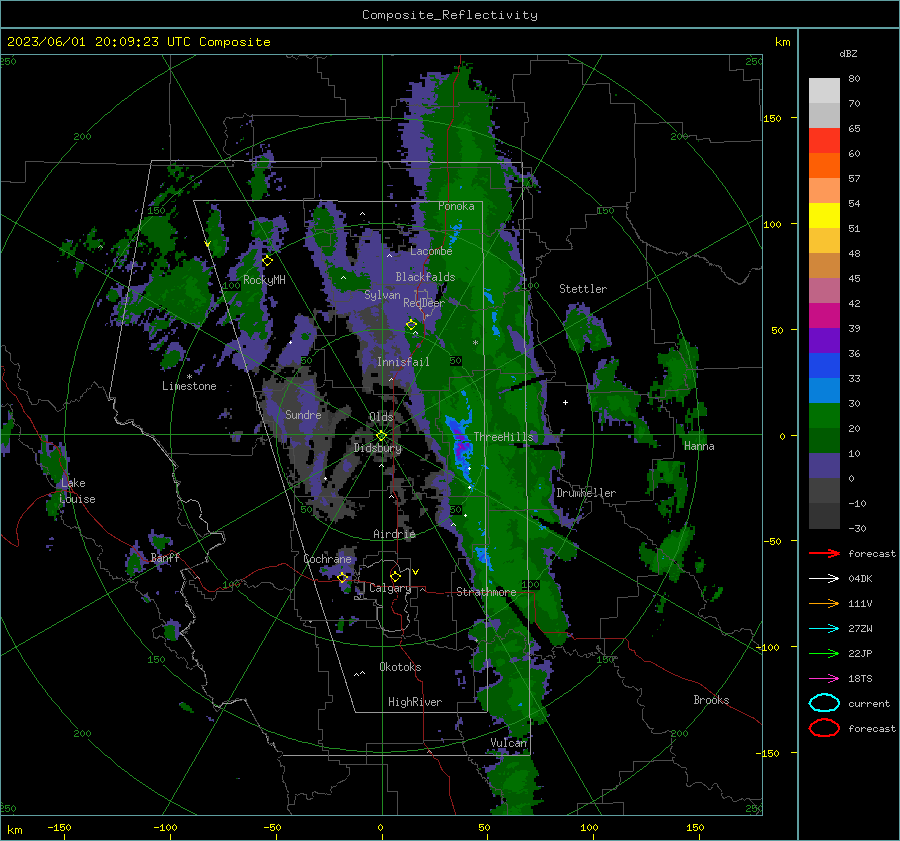Click the HighRiver city label
The width and height of the screenshot is (900, 841).
coord(415,702)
